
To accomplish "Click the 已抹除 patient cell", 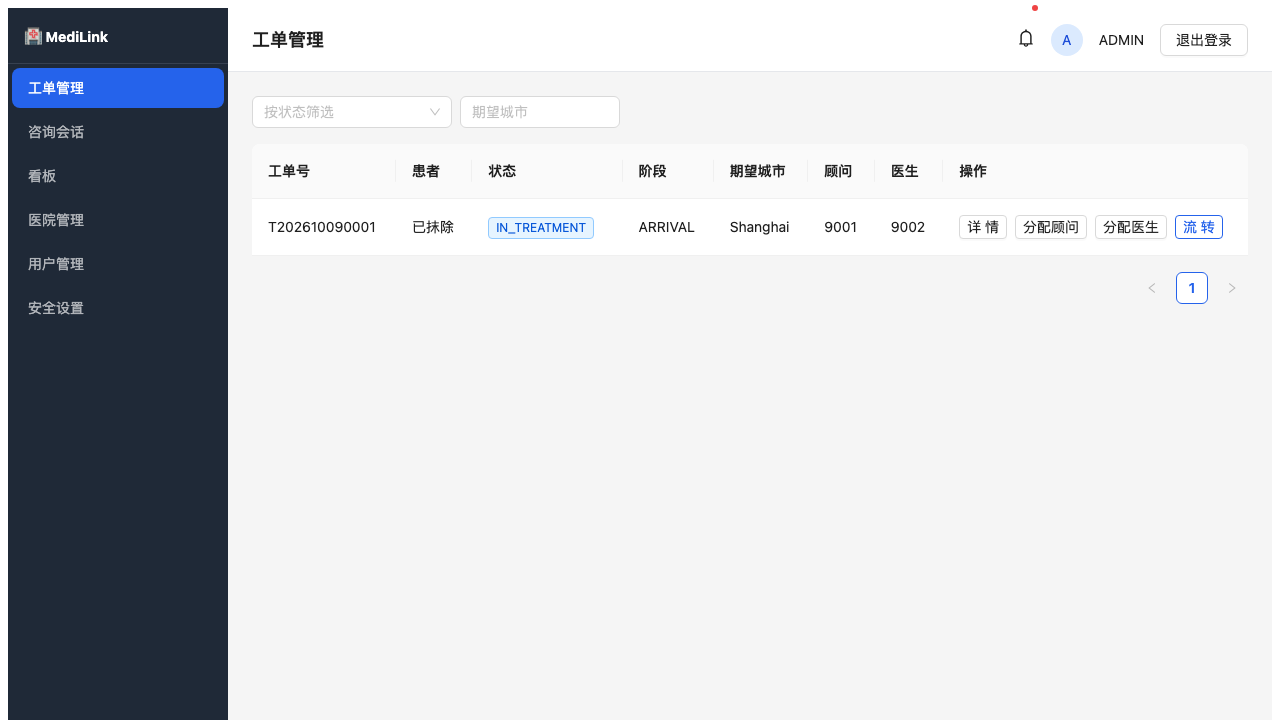I will click(433, 227).
